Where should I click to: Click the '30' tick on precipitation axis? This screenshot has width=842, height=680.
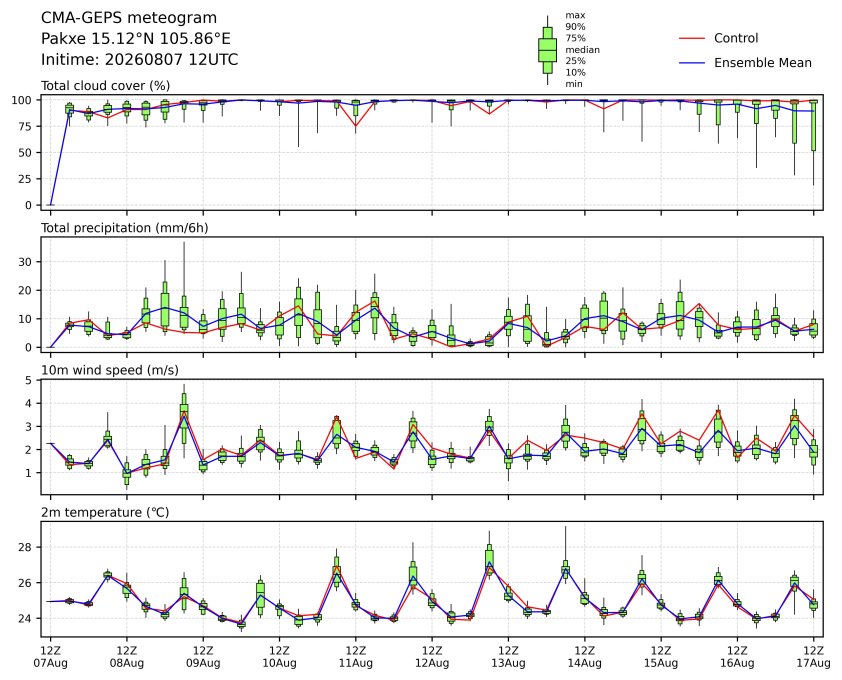click(x=25, y=262)
